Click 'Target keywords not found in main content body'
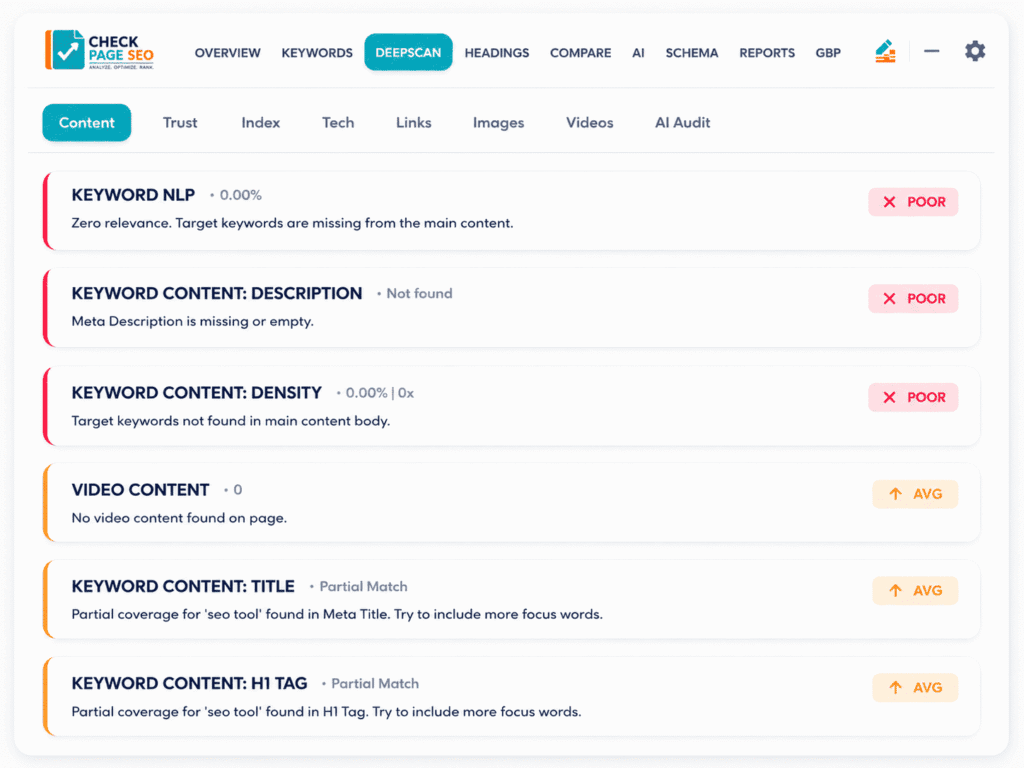1024x768 pixels. click(231, 421)
